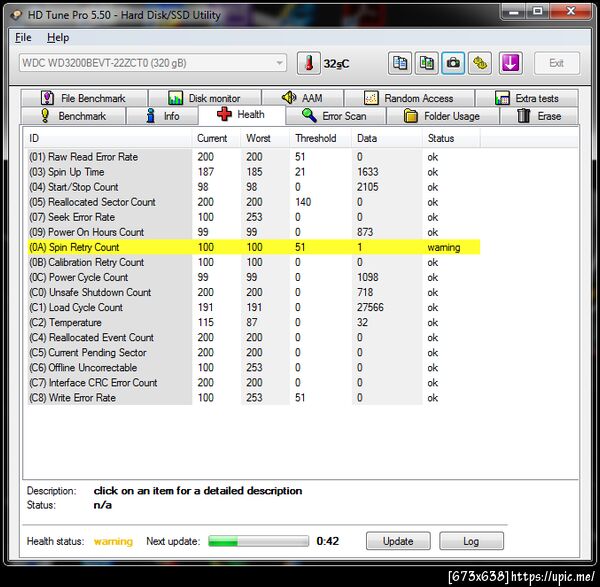Click the Status column header
Image resolution: width=600 pixels, height=587 pixels.
tap(451, 138)
